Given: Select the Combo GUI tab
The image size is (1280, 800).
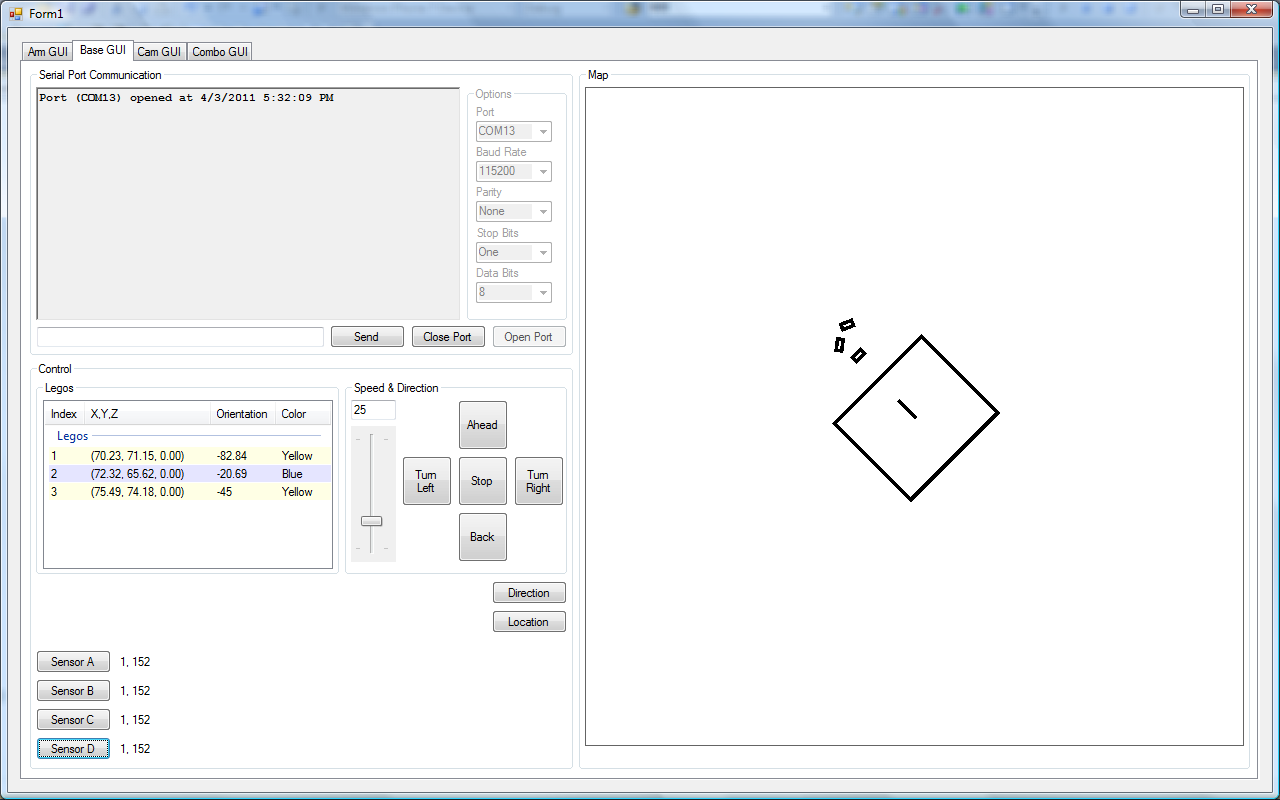Looking at the screenshot, I should 220,52.
